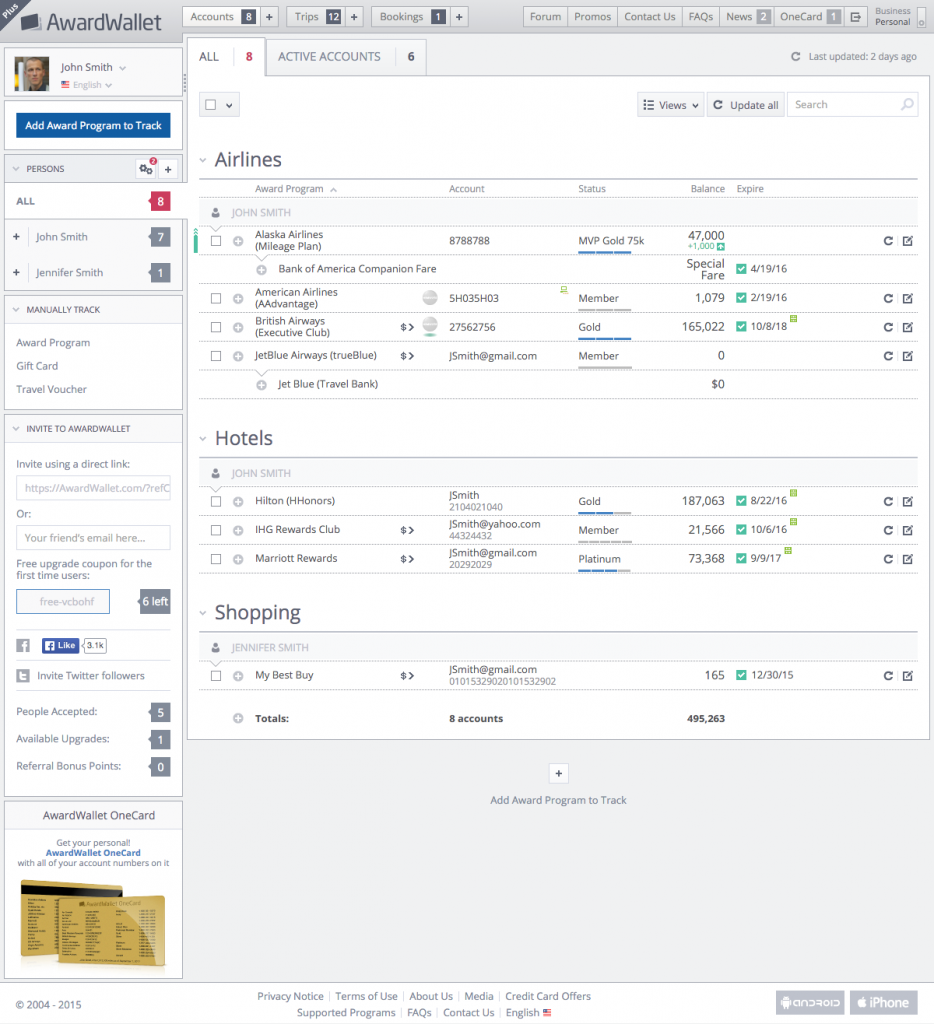
Task: Tick the Marriott Rewards checkbox
Action: [216, 559]
